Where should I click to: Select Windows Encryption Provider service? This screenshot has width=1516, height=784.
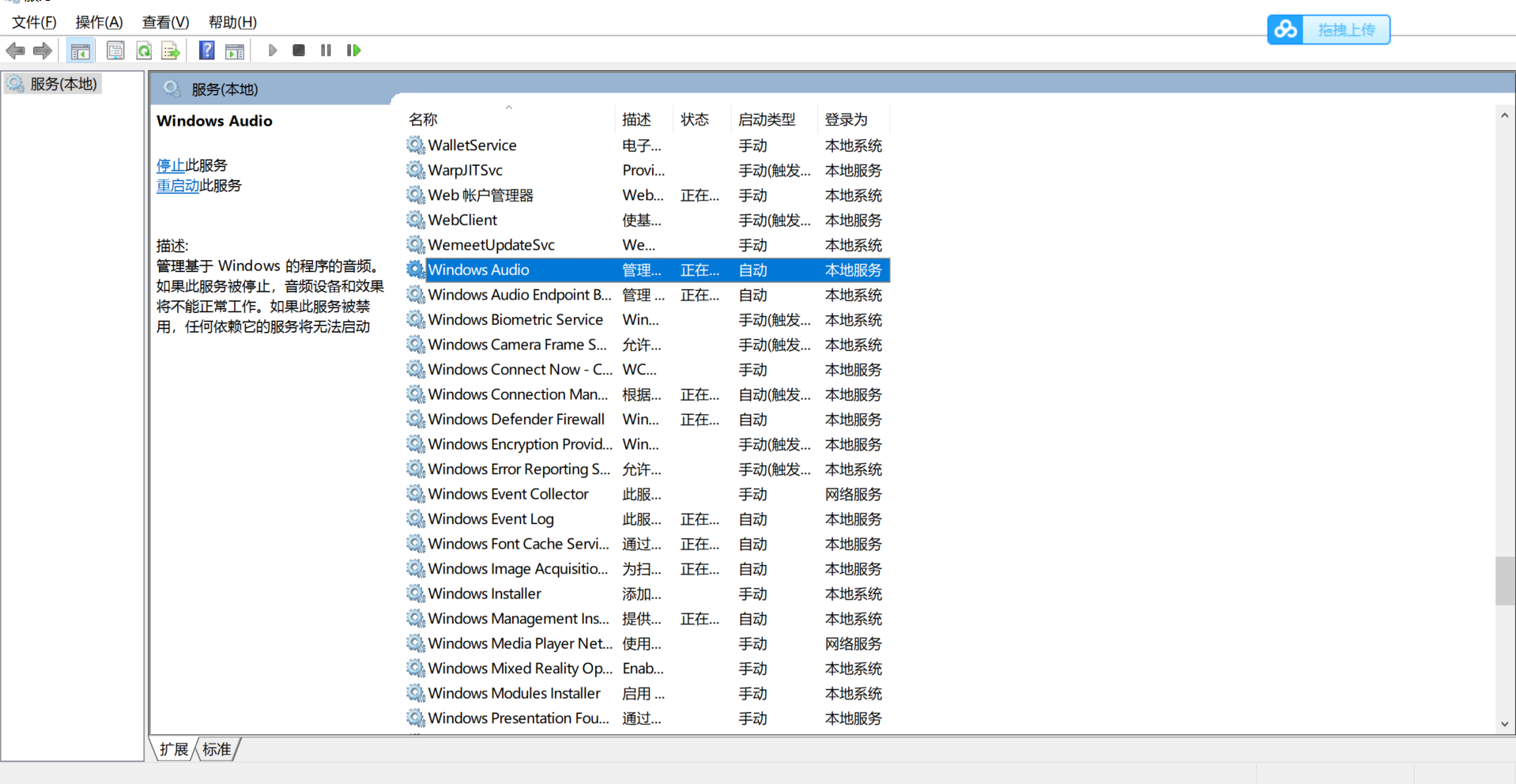[x=647, y=444]
